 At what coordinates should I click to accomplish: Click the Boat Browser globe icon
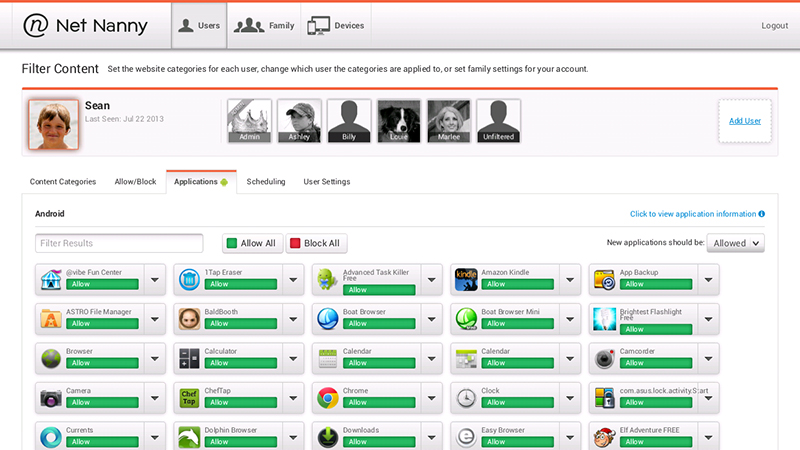328,319
